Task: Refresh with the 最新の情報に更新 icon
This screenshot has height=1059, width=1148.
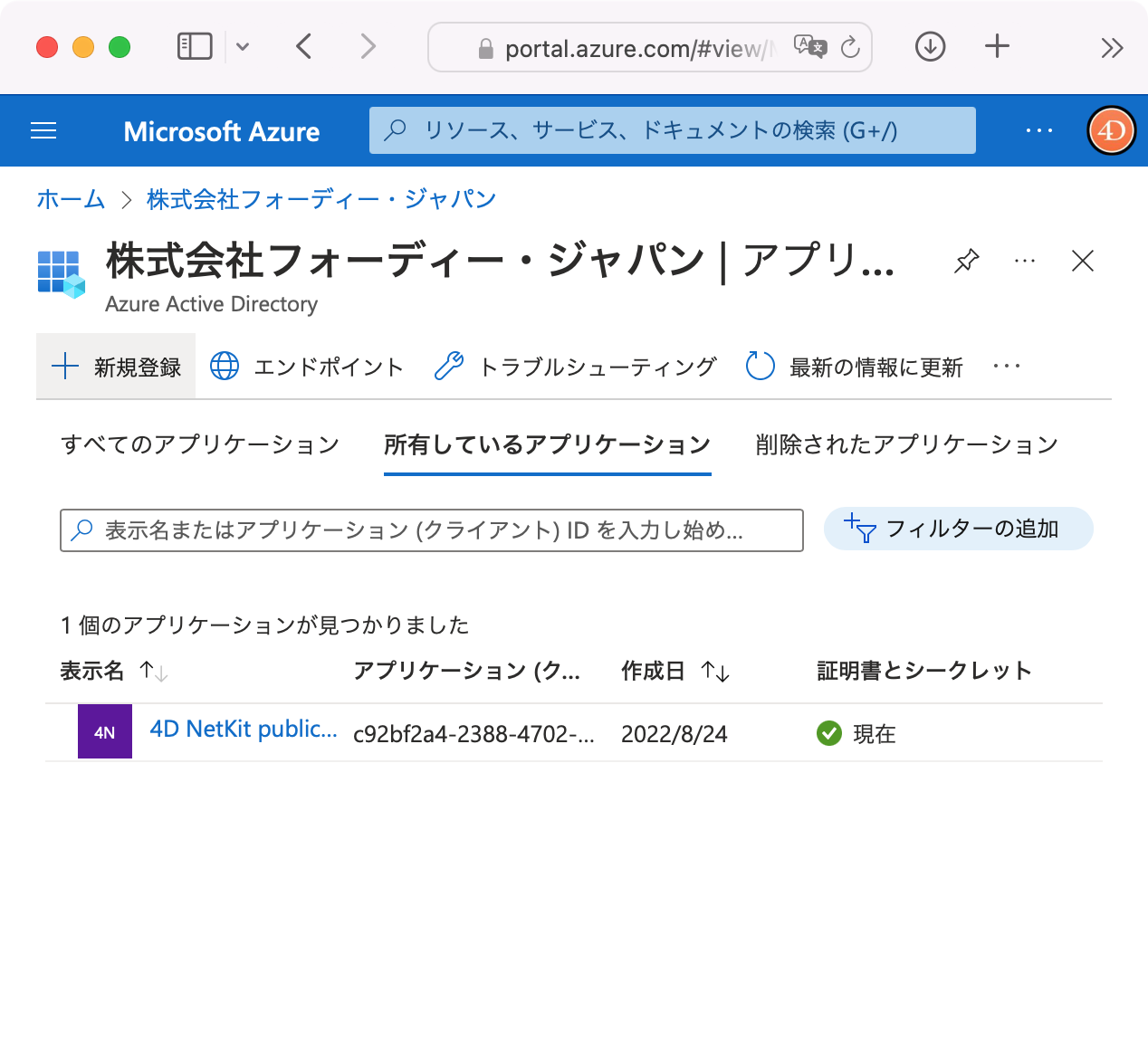Action: [759, 366]
